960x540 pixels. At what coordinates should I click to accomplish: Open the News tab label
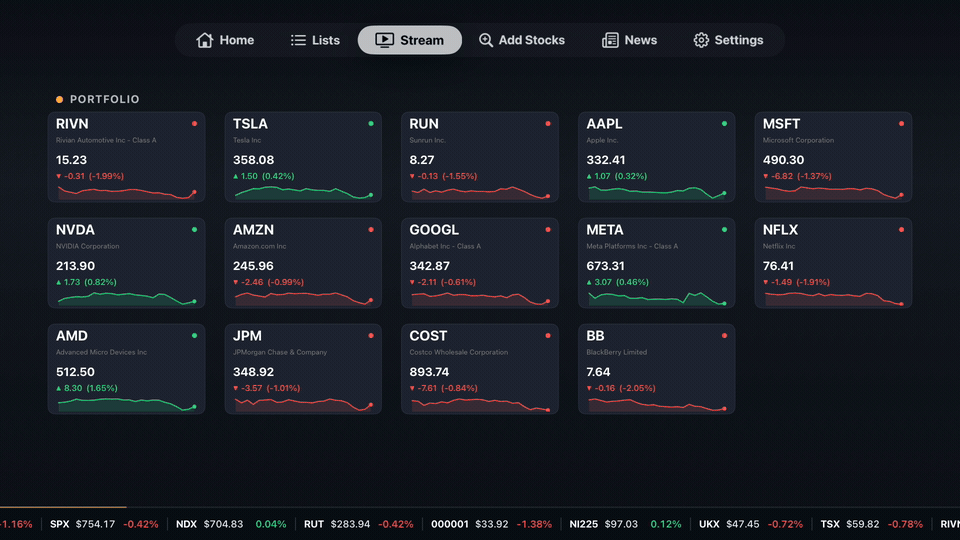pos(640,40)
